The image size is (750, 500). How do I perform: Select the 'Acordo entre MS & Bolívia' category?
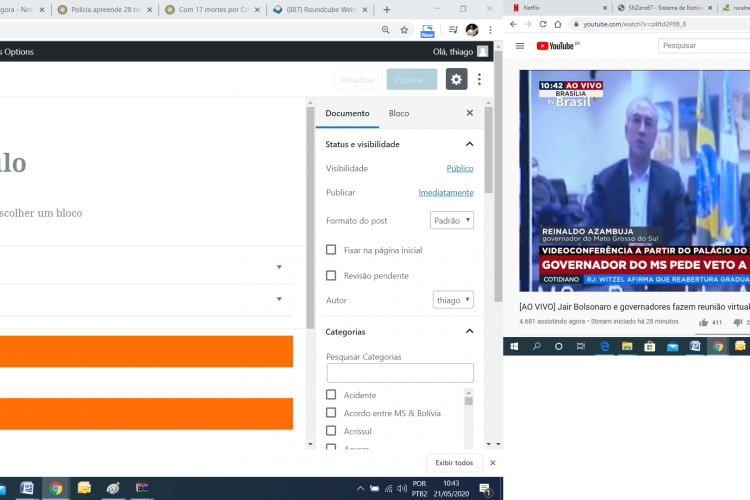331,413
